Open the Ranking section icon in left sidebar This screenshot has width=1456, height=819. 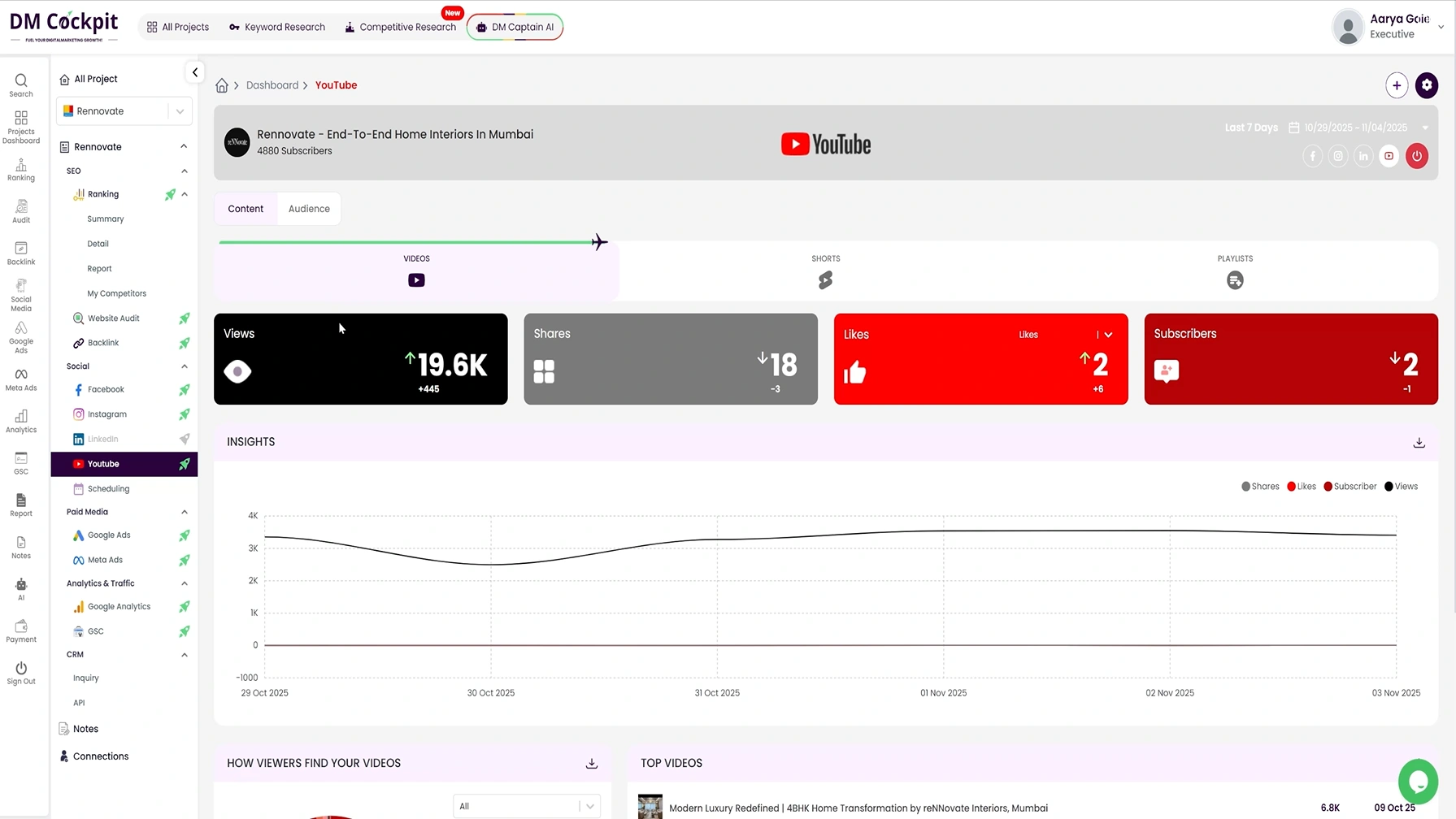coord(20,167)
